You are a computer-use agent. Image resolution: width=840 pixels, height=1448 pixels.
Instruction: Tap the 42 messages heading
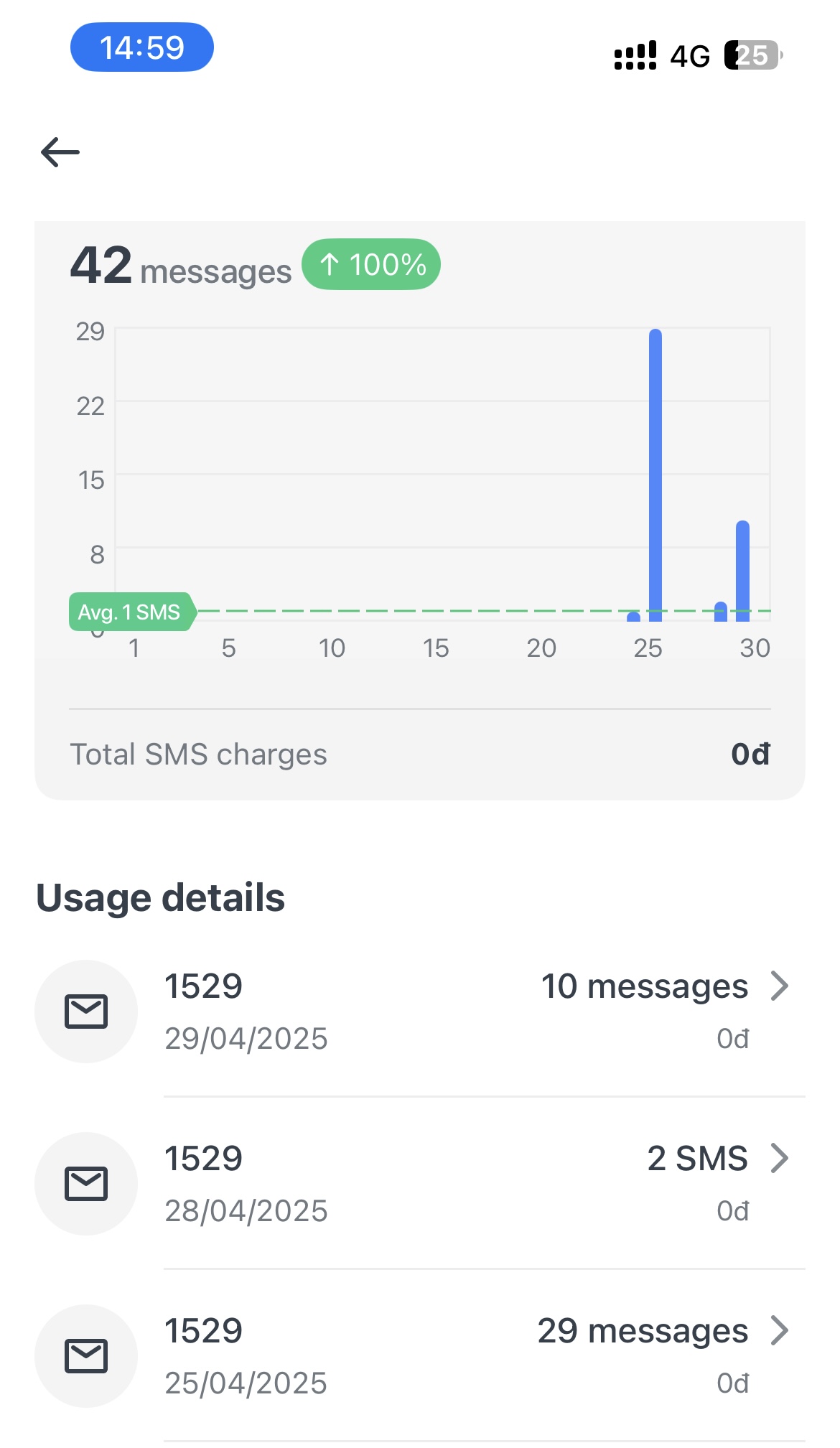click(181, 266)
